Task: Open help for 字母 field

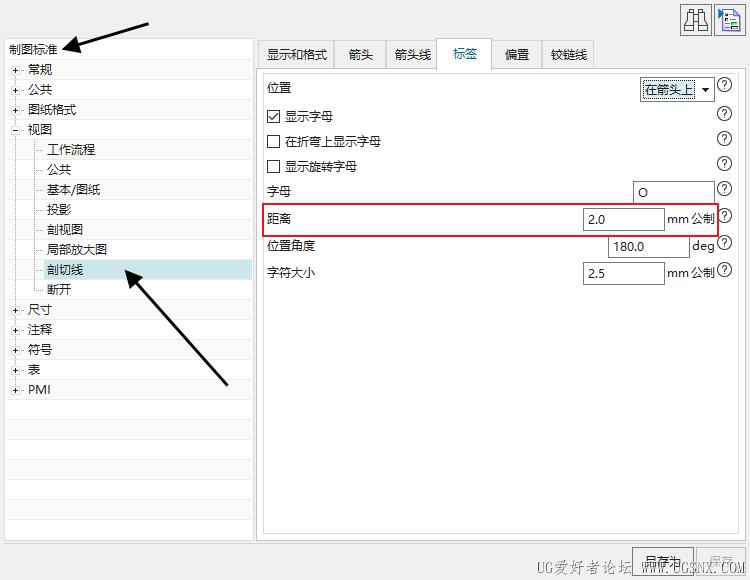Action: tap(725, 189)
